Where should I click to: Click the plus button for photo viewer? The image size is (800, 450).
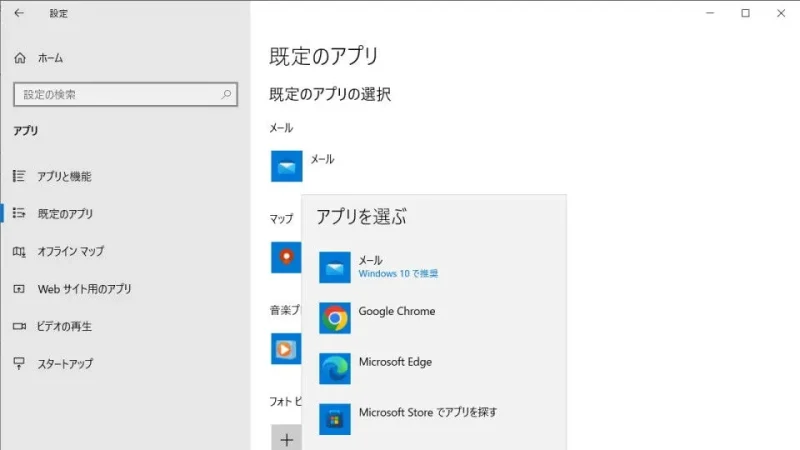(x=286, y=438)
